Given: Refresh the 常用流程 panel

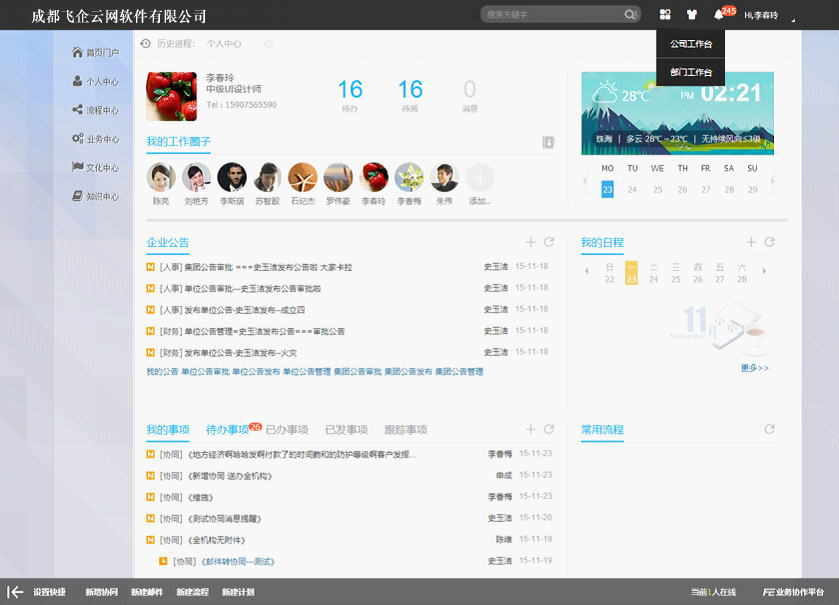Looking at the screenshot, I should 769,430.
